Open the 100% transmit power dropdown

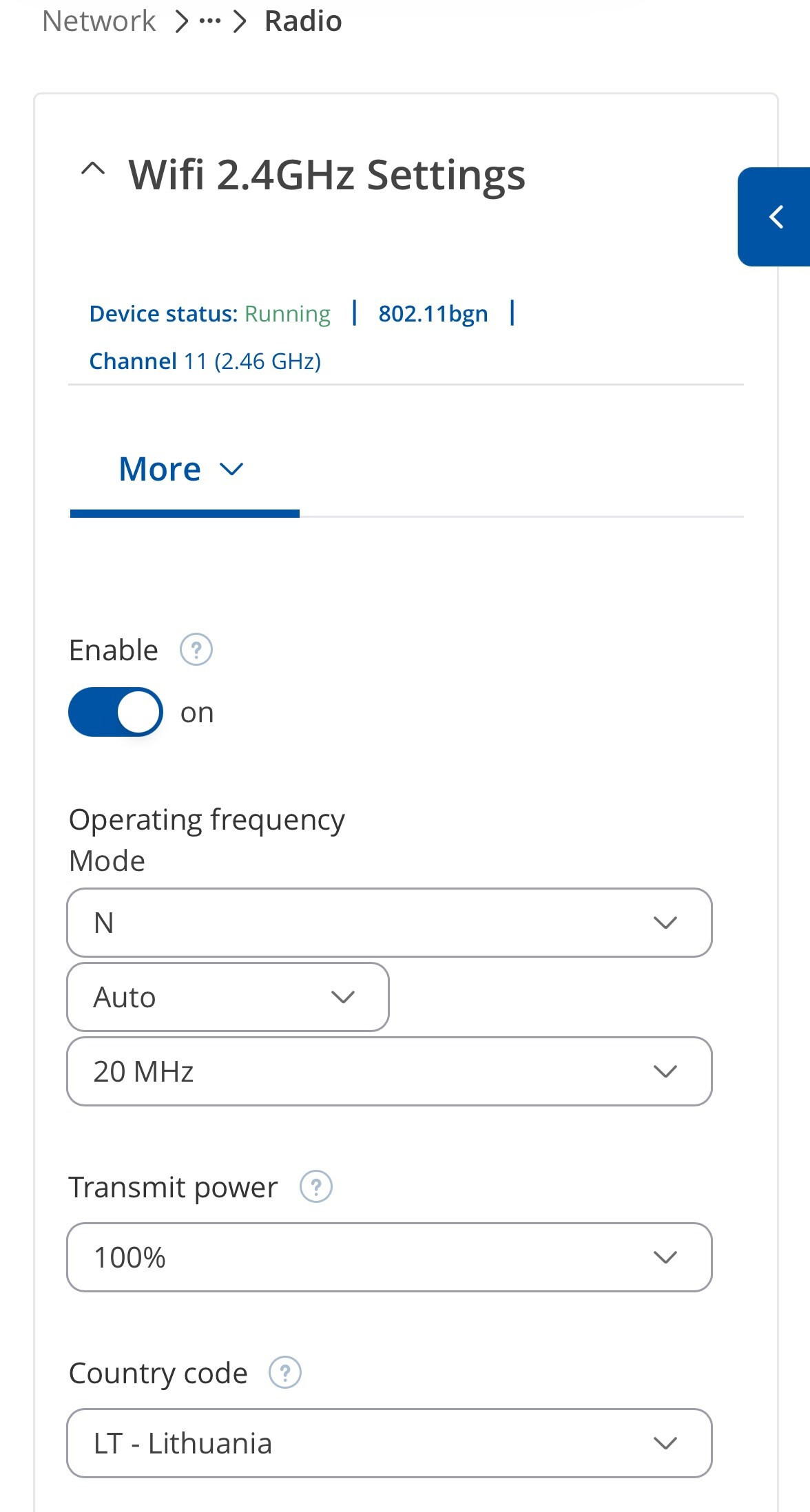point(389,1257)
